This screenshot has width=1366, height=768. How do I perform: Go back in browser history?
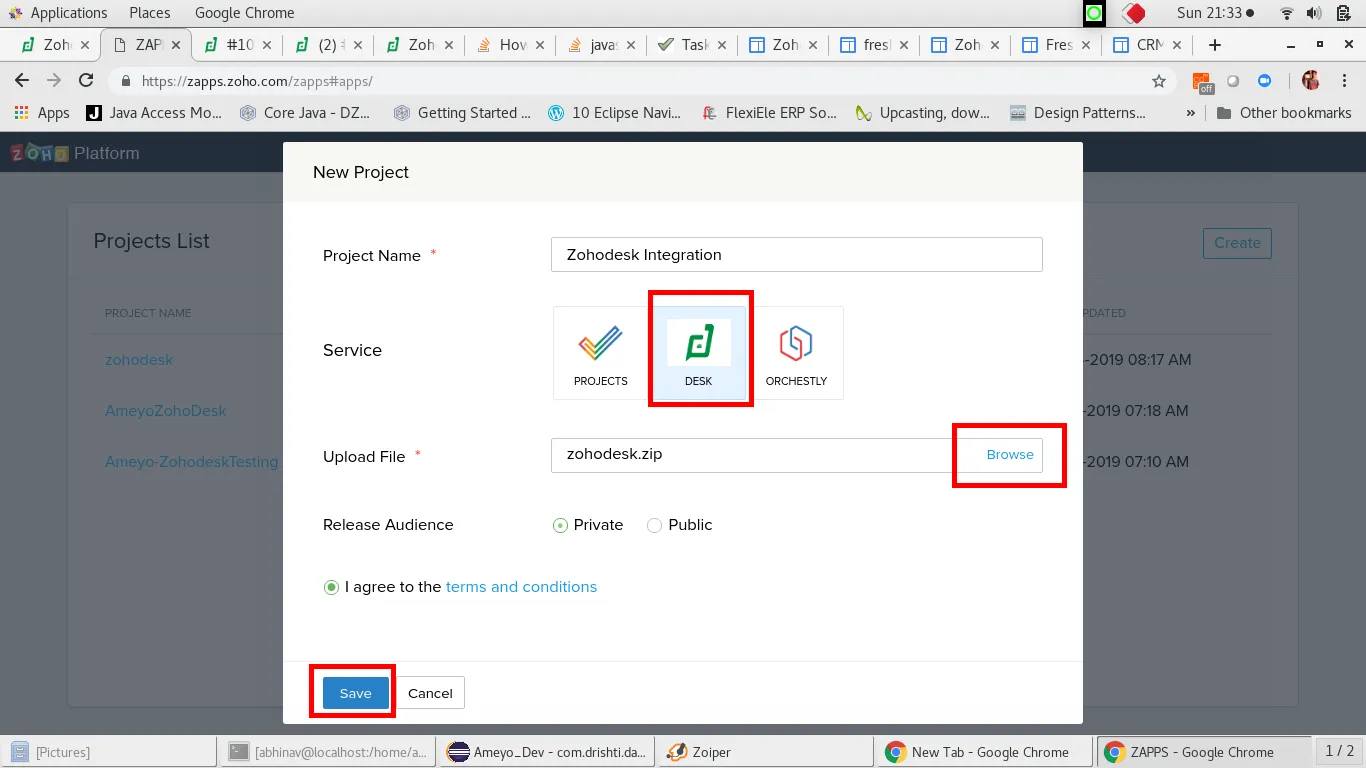[x=23, y=81]
